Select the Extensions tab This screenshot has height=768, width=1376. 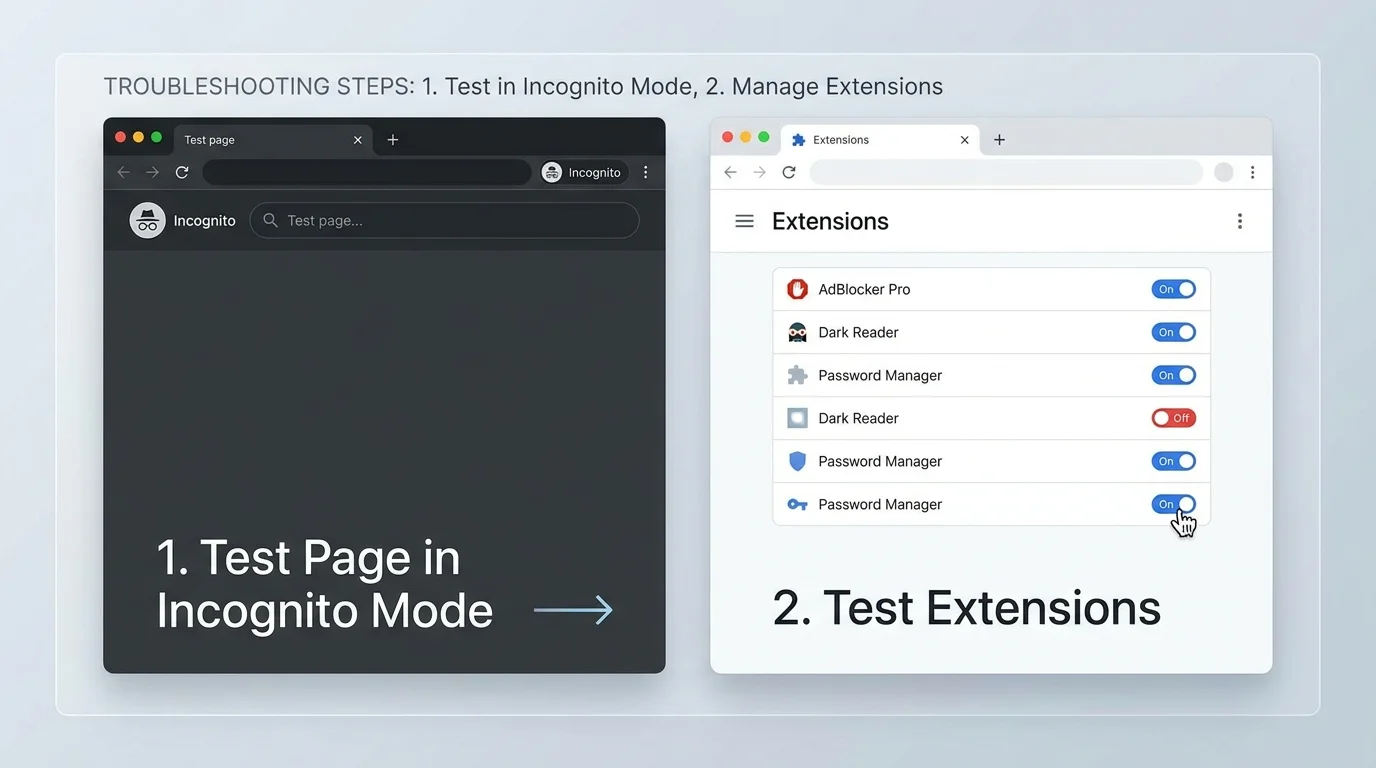pyautogui.click(x=880, y=140)
